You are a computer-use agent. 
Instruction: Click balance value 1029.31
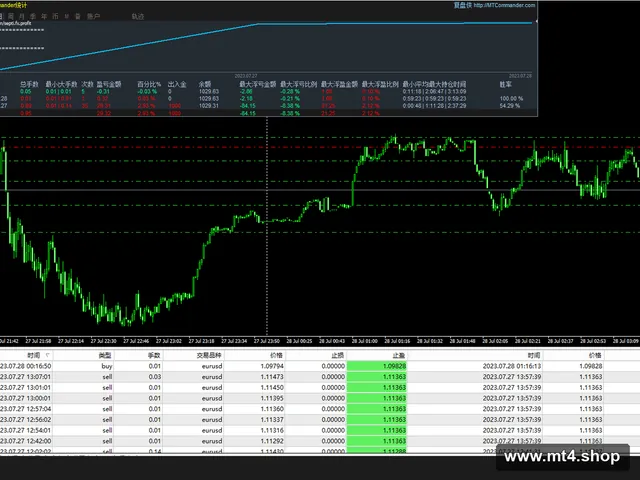[209, 106]
